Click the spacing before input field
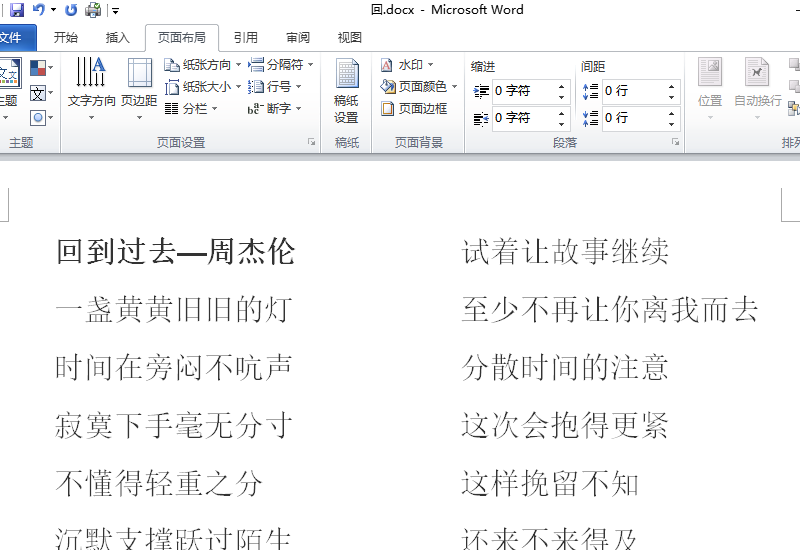Image resolution: width=800 pixels, height=550 pixels. coord(634,91)
